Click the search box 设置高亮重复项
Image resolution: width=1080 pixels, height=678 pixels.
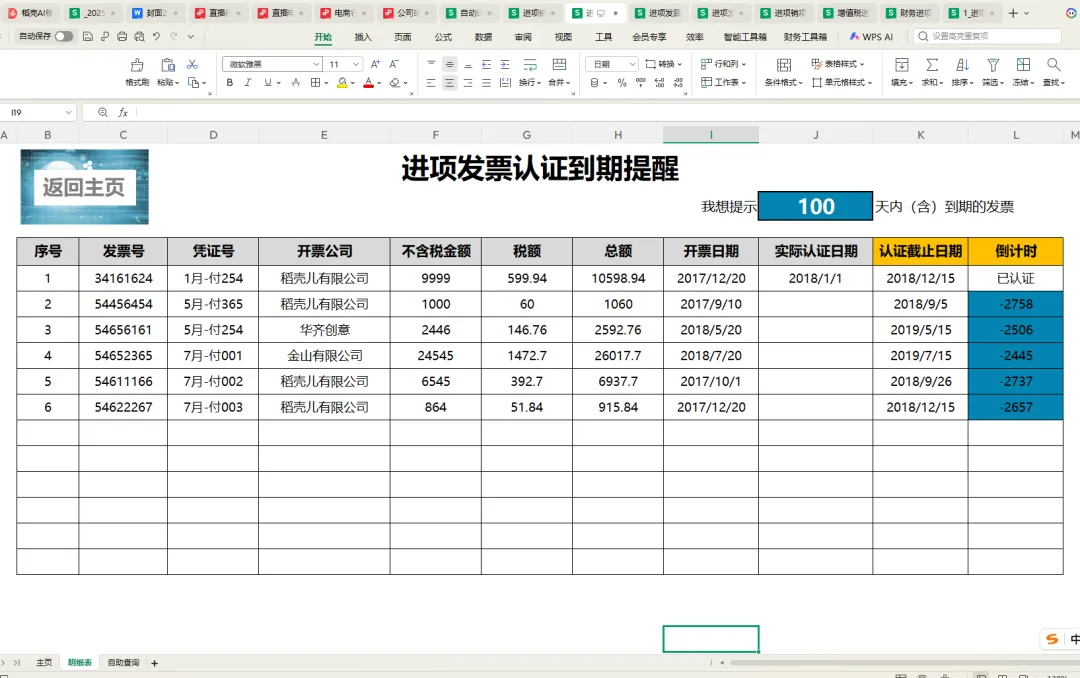point(986,37)
